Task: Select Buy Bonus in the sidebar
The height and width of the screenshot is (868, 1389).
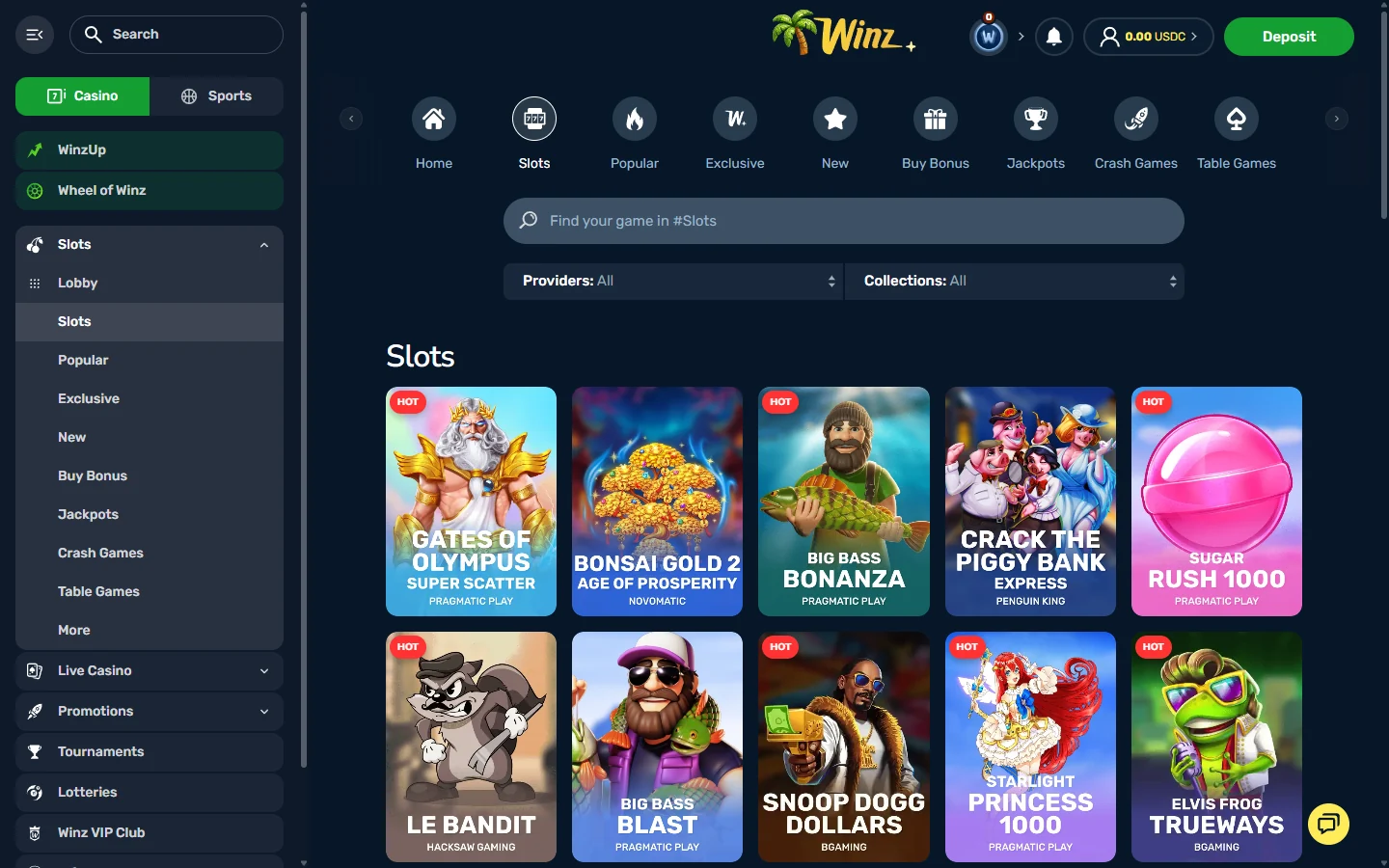Action: (150, 476)
